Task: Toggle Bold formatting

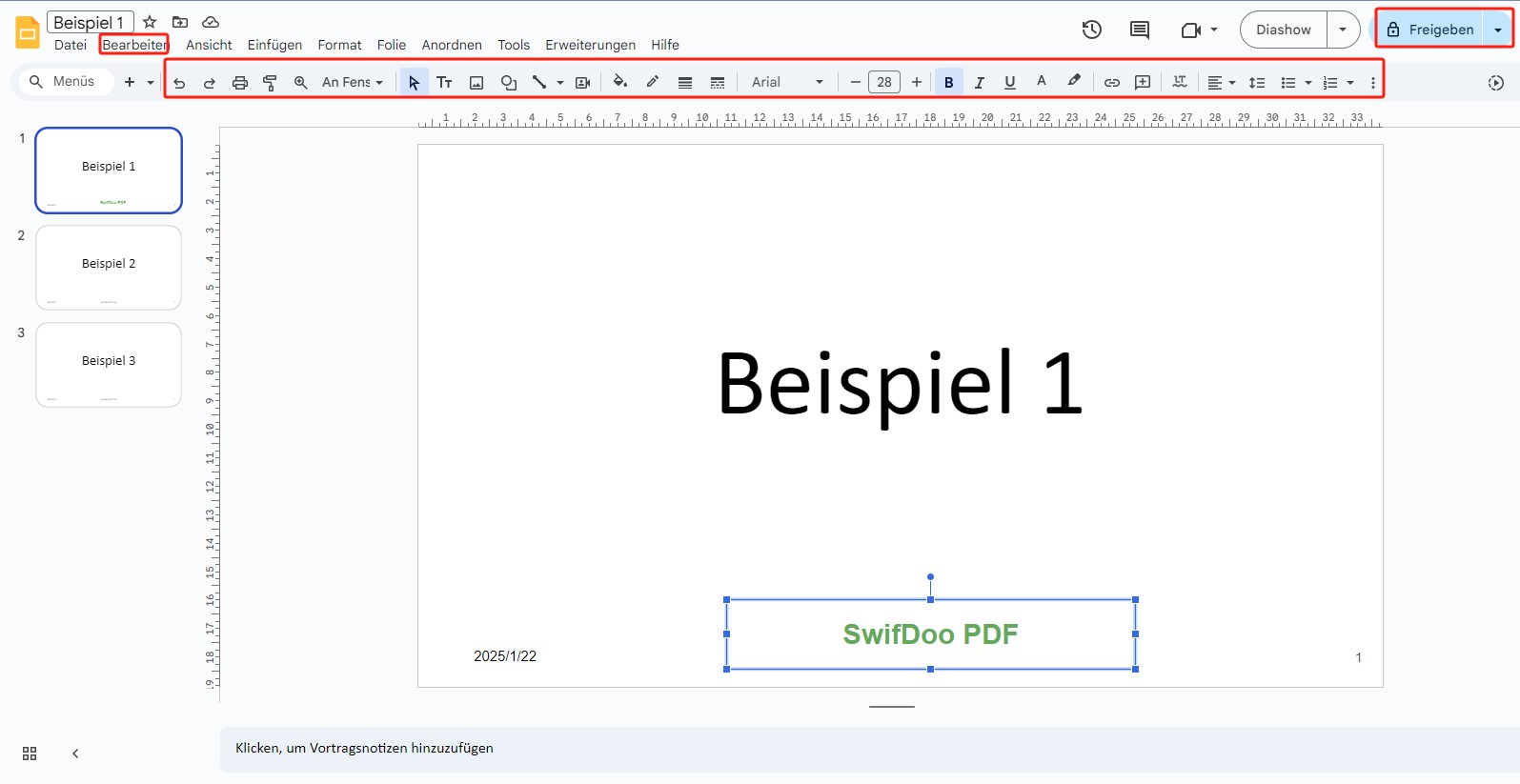Action: (949, 83)
